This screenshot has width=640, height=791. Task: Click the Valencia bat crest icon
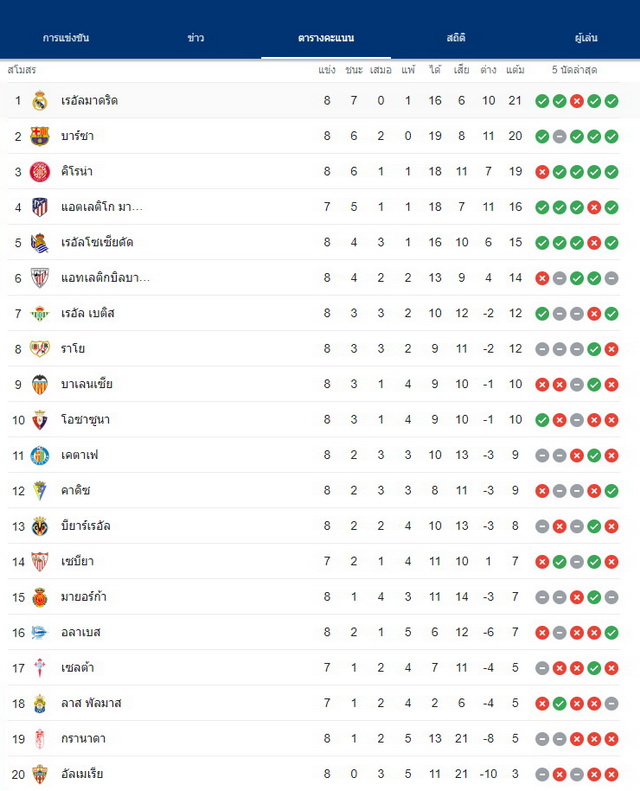tap(39, 384)
